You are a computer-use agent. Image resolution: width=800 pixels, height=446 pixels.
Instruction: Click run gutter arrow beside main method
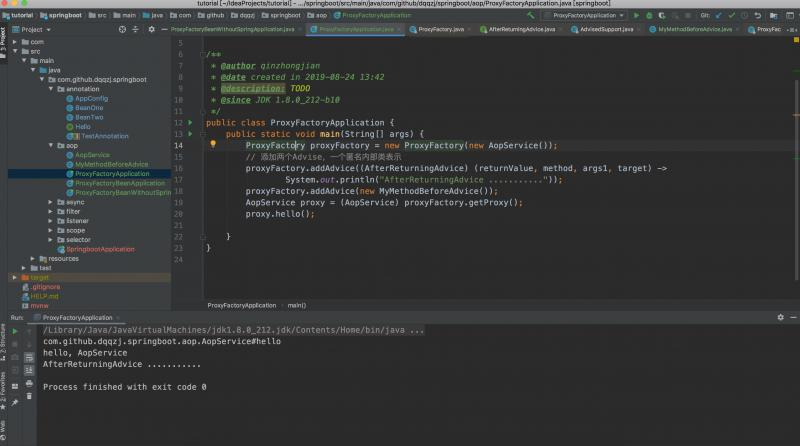point(190,134)
